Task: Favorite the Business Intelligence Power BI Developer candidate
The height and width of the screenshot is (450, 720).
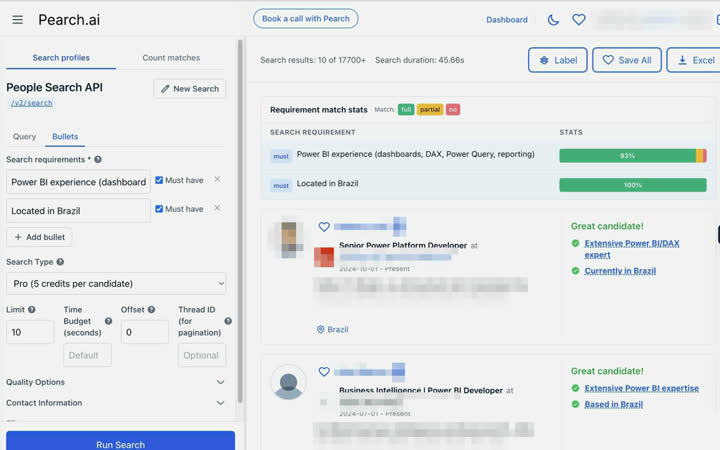Action: [x=324, y=371]
